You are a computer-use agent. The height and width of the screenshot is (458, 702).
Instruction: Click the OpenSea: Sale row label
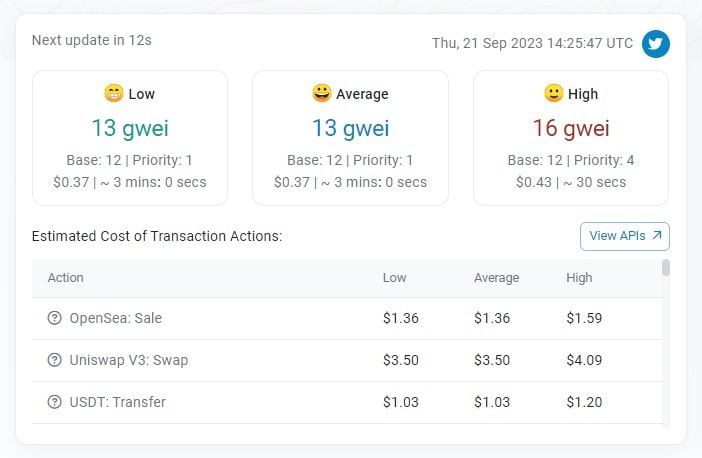116,318
